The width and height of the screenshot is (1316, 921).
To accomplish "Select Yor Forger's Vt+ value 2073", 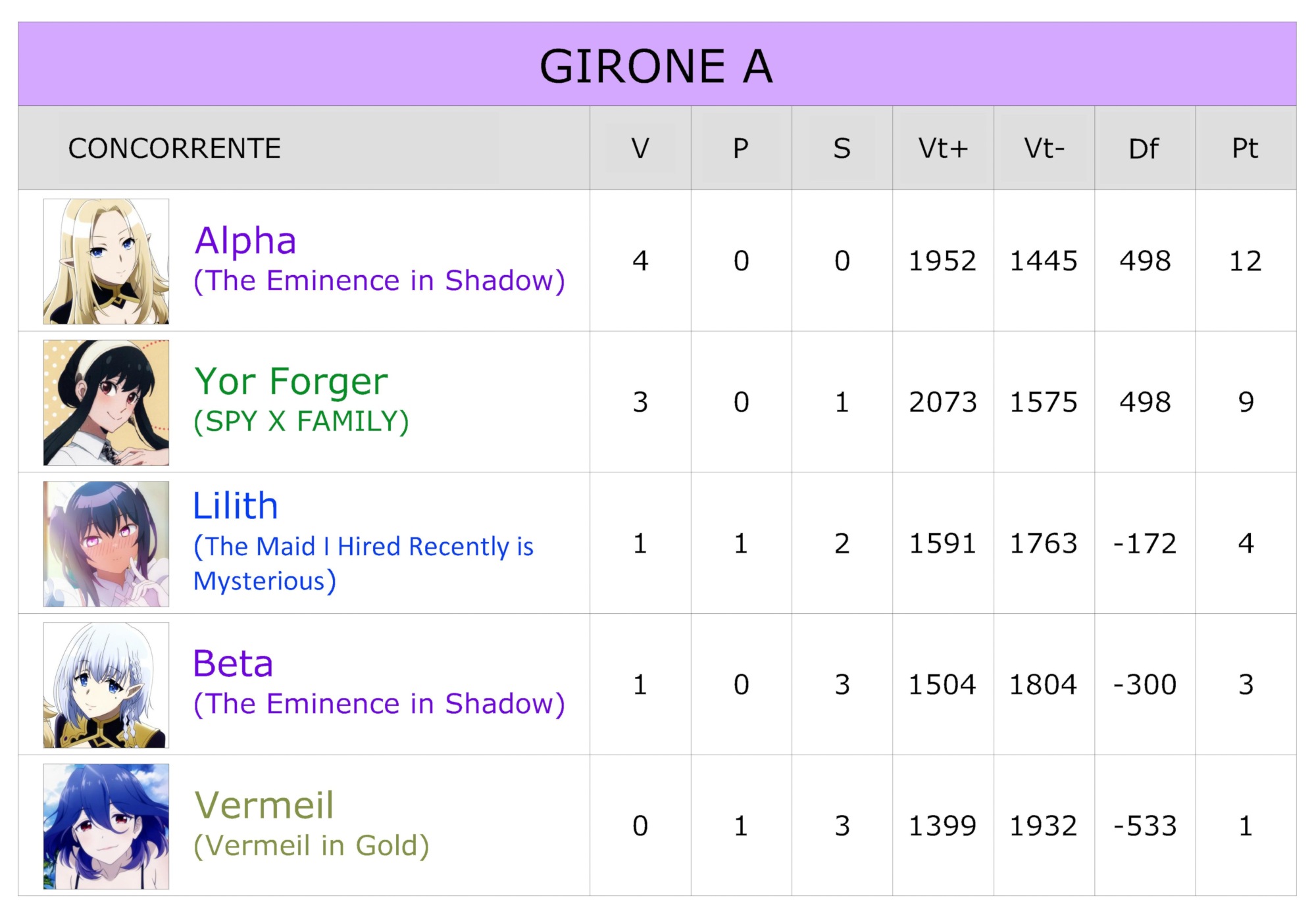I will pos(943,402).
